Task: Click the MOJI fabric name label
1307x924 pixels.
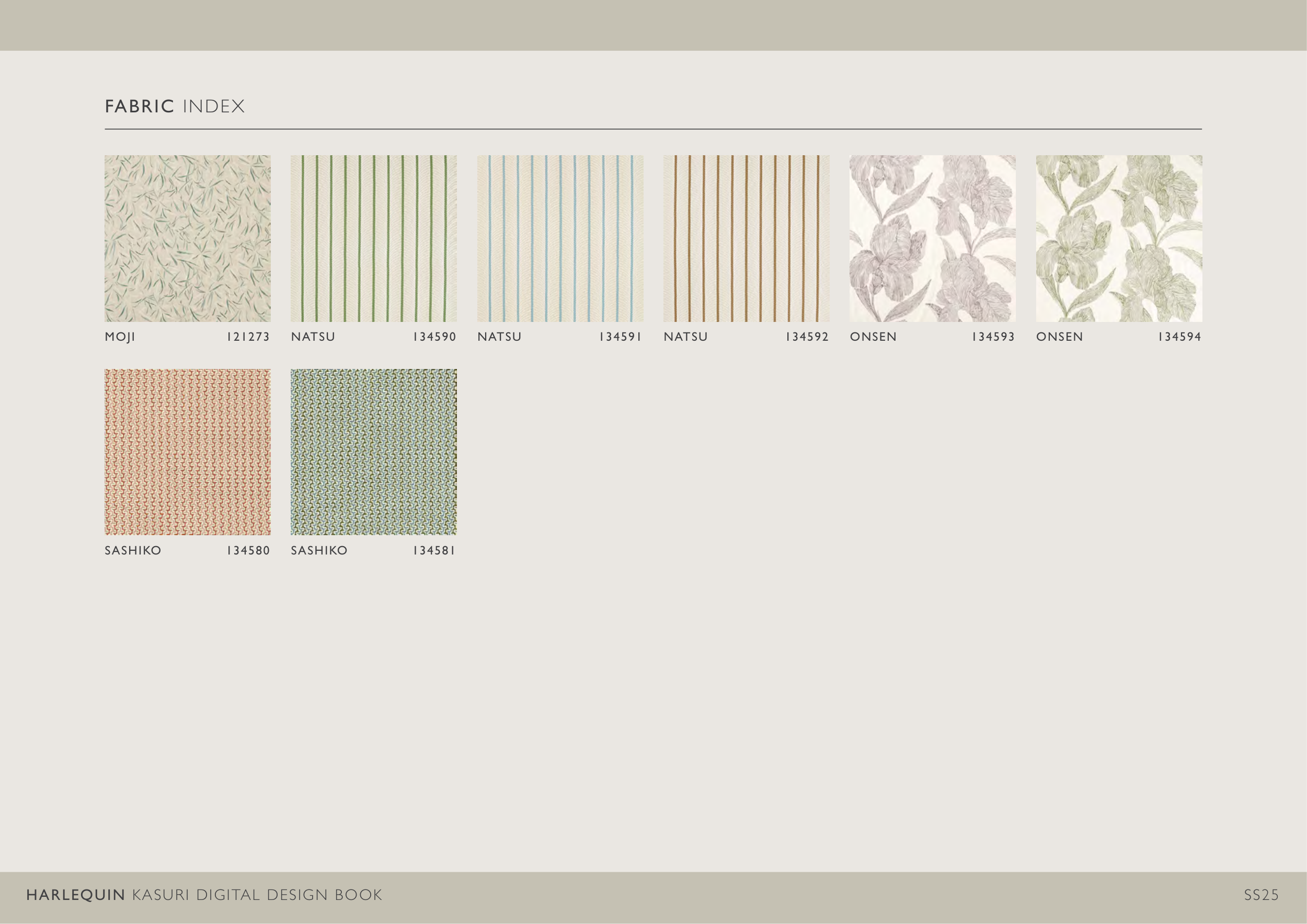Action: [120, 337]
